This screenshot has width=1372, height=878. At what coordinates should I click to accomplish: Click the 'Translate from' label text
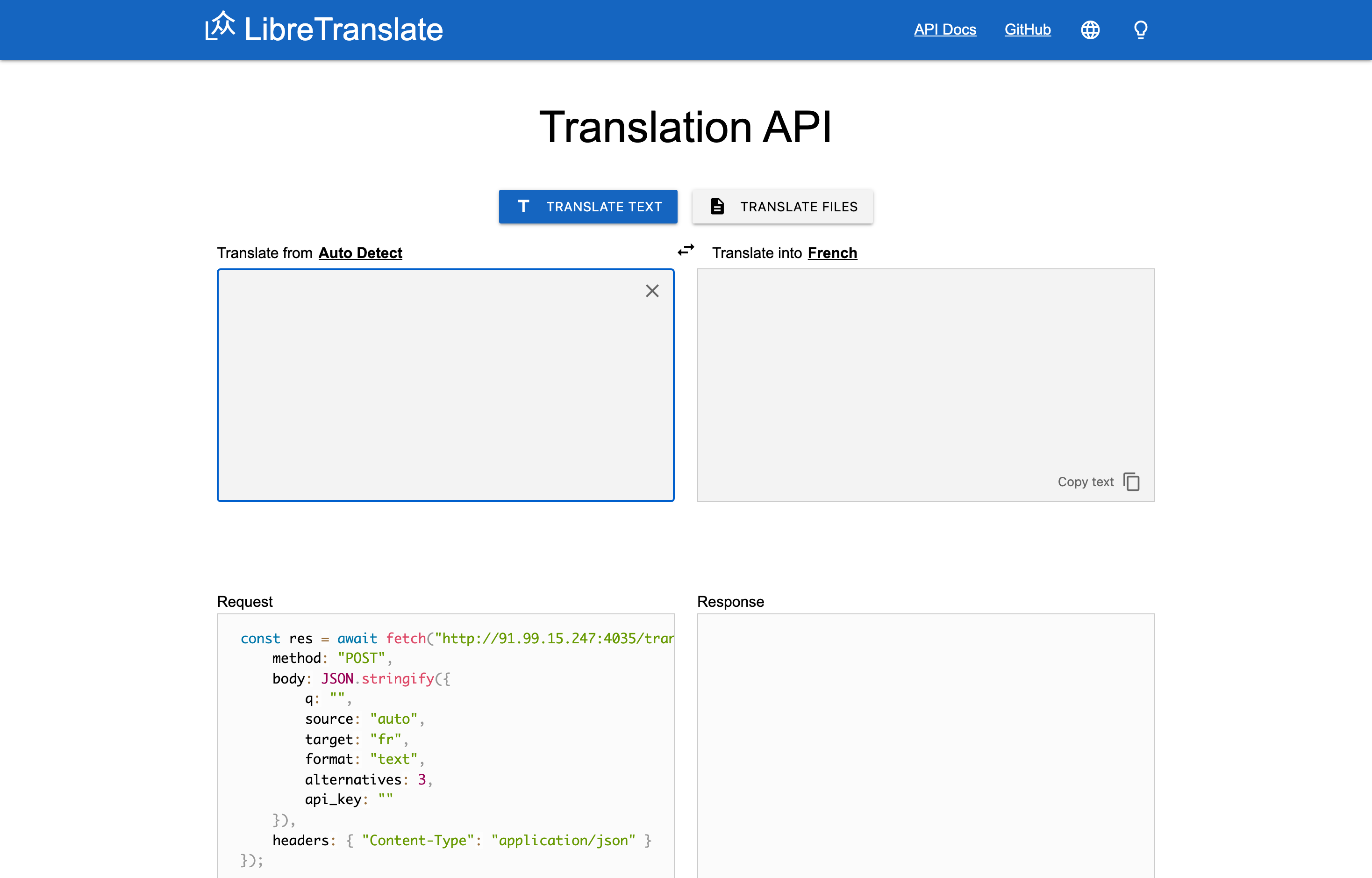[265, 252]
